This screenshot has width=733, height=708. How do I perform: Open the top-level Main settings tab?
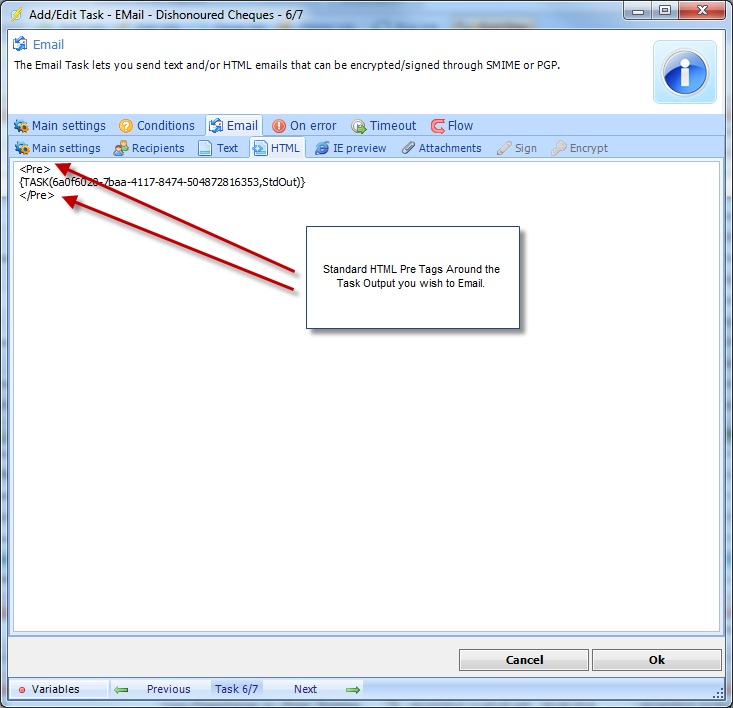coord(59,126)
